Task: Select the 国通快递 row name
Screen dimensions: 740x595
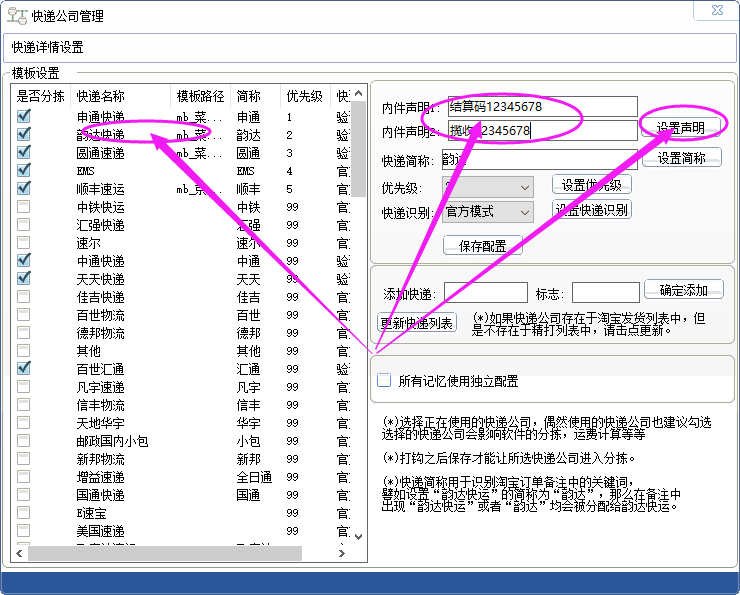Action: (x=101, y=495)
